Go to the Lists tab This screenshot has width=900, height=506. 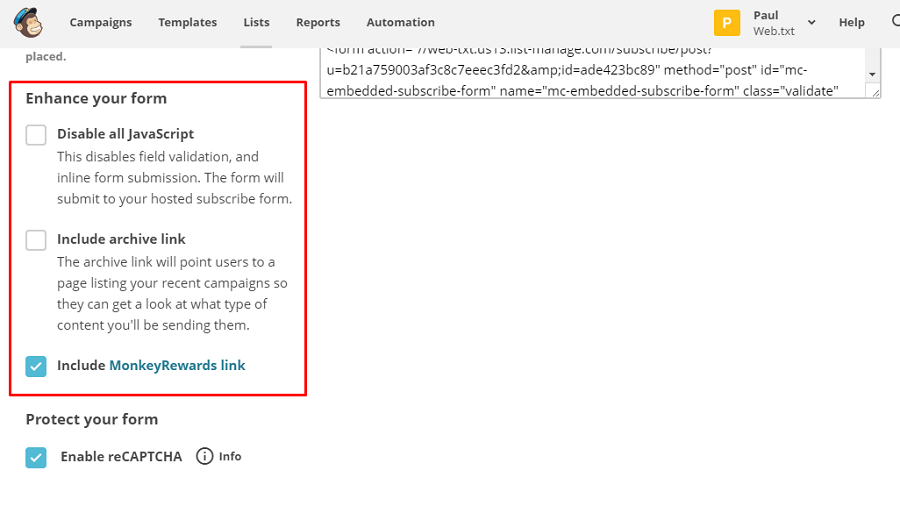click(256, 22)
